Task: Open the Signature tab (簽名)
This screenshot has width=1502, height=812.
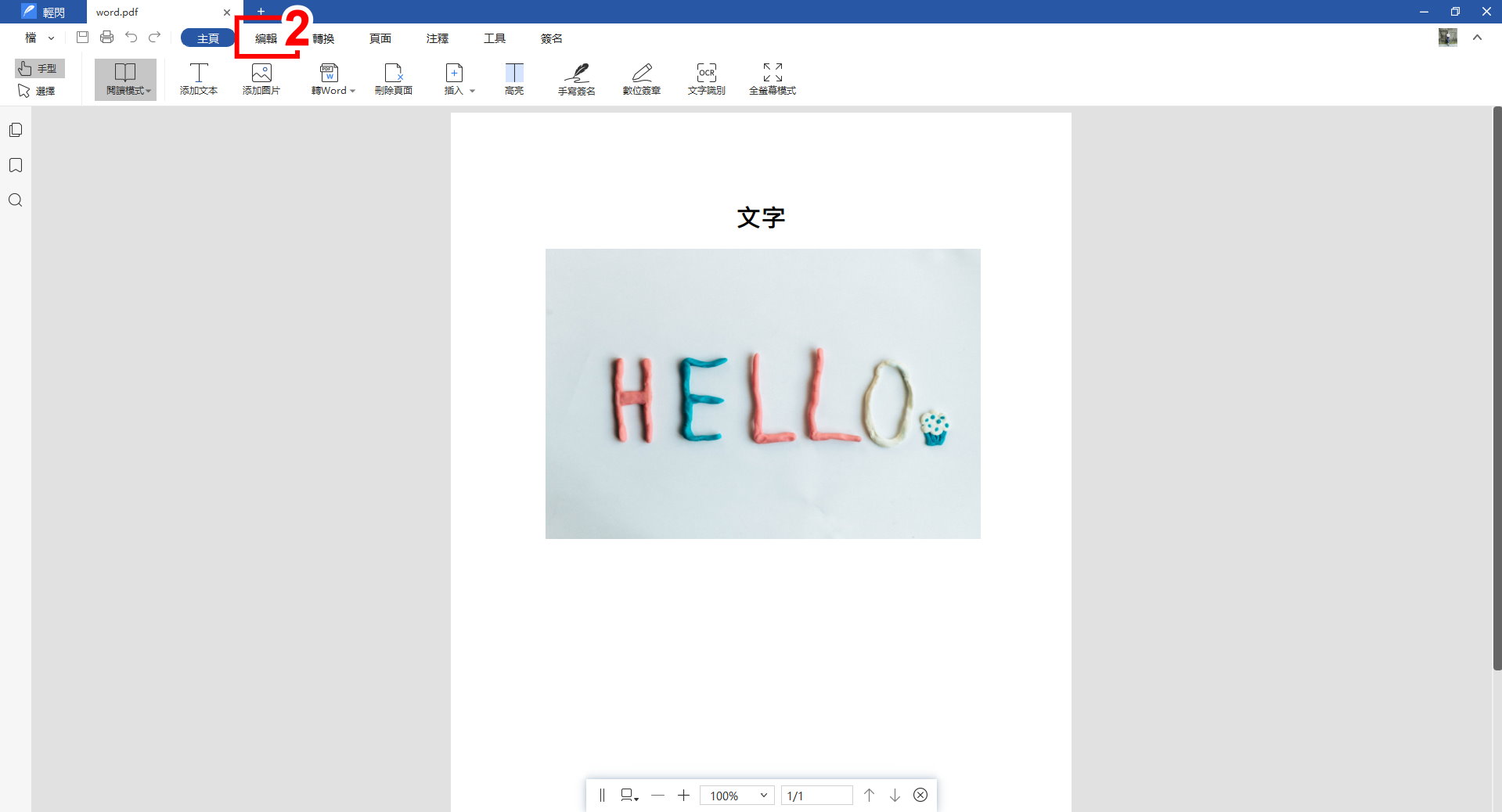Action: [x=552, y=38]
